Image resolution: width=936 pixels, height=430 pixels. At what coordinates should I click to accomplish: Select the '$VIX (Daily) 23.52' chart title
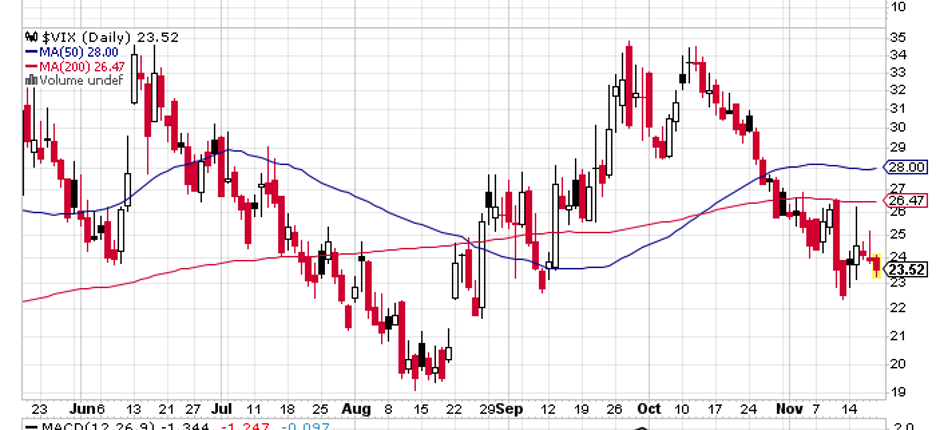point(110,37)
